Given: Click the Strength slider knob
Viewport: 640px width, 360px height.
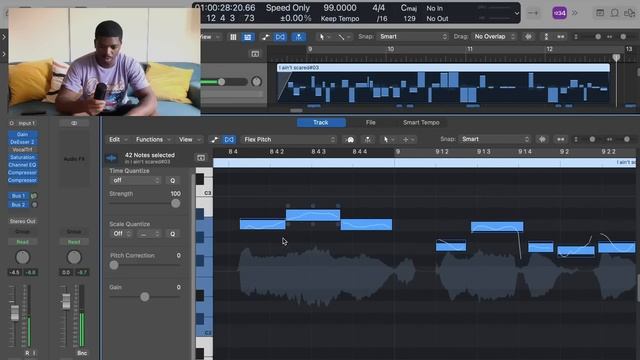Looking at the screenshot, I should tap(176, 203).
